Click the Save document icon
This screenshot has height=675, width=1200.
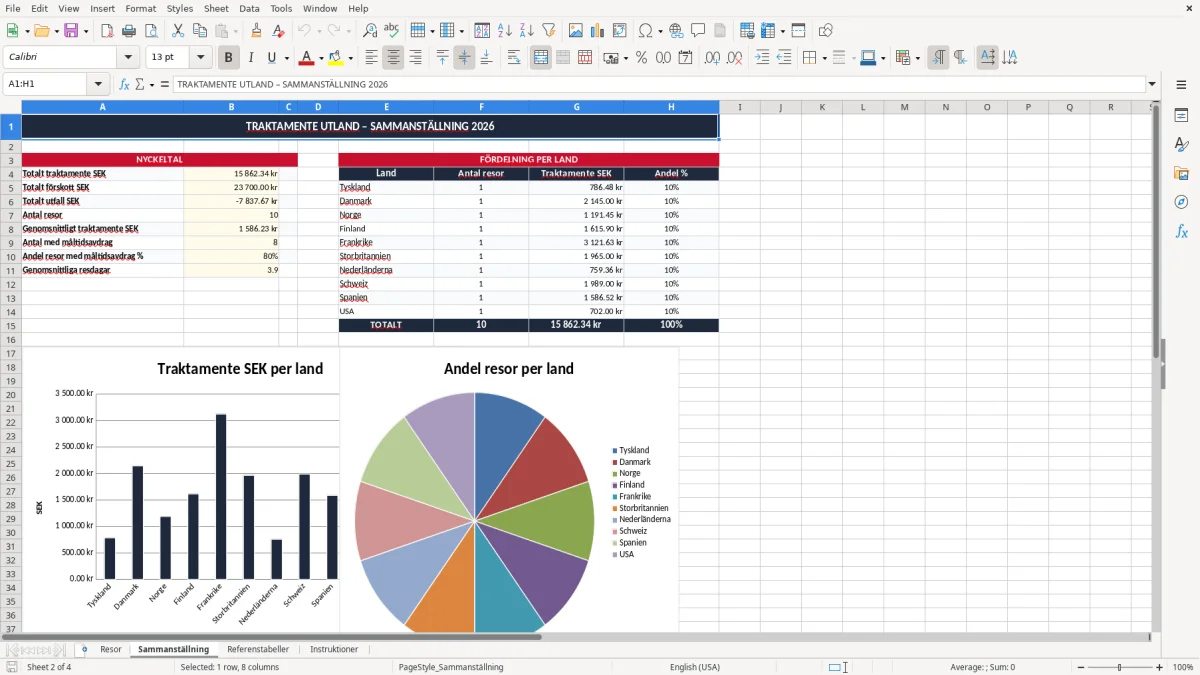click(71, 31)
